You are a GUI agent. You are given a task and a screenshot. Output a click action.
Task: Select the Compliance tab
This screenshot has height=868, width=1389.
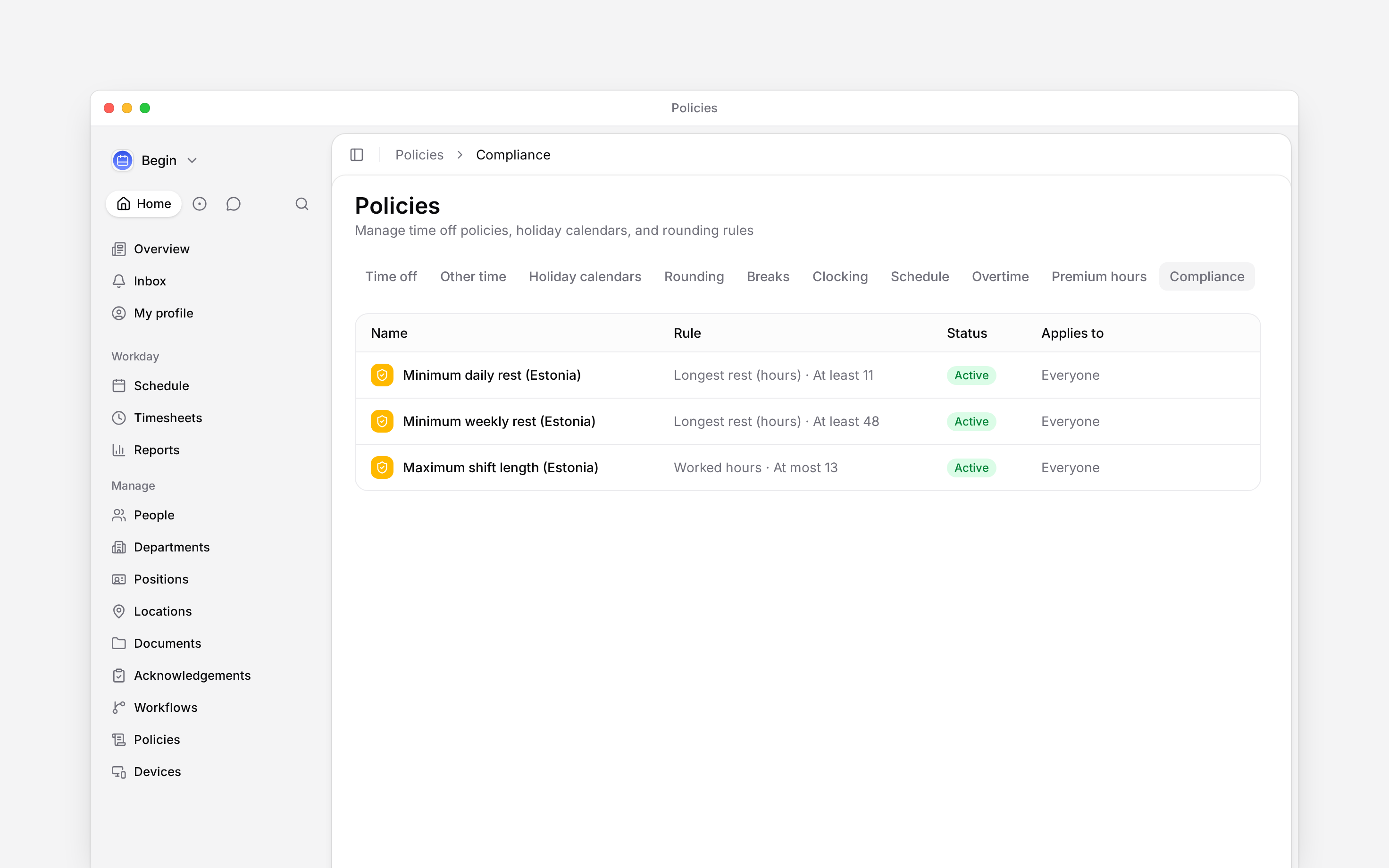coord(1206,277)
